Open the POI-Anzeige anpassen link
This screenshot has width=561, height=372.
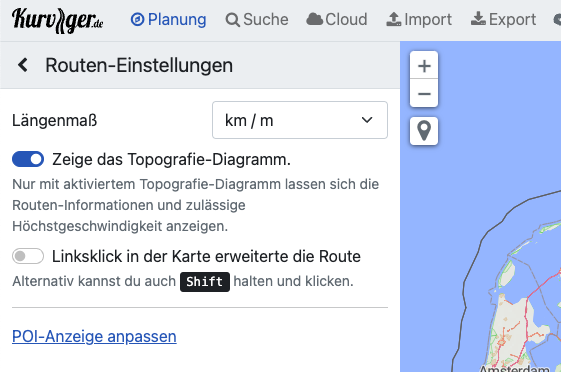94,336
